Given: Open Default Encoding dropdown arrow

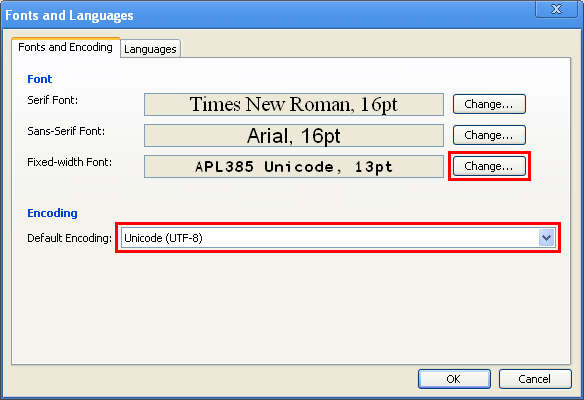Looking at the screenshot, I should click(x=546, y=238).
